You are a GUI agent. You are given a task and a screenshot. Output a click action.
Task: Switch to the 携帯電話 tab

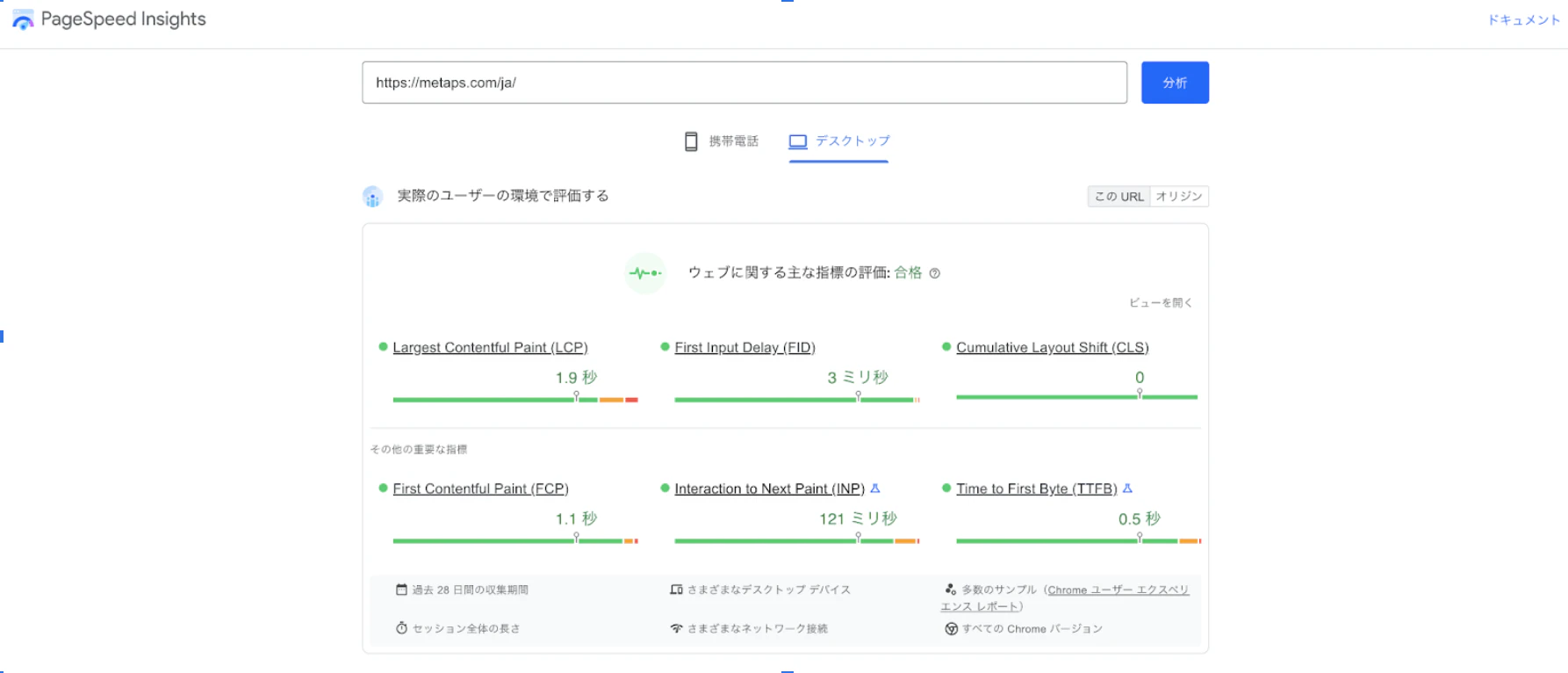tap(722, 141)
